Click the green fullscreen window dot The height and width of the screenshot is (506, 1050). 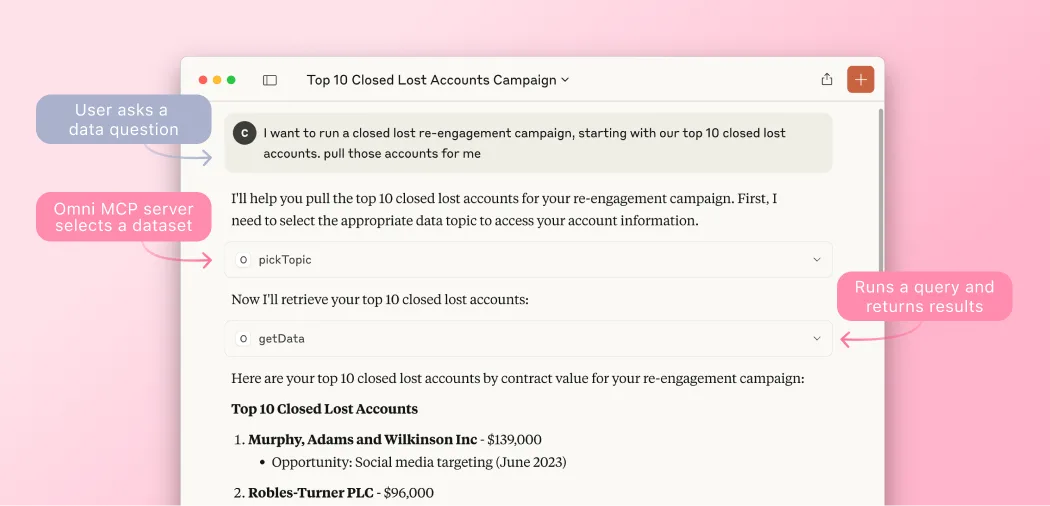[x=231, y=80]
